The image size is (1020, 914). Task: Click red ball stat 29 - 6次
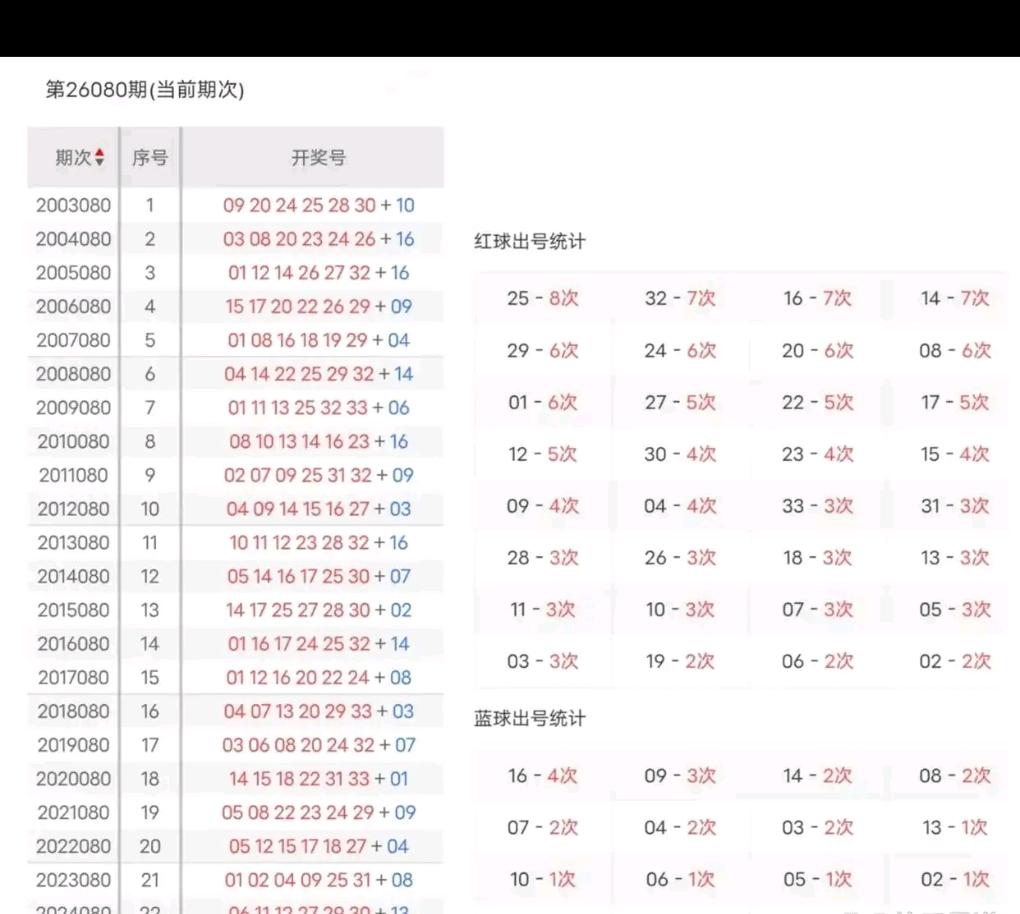[543, 351]
